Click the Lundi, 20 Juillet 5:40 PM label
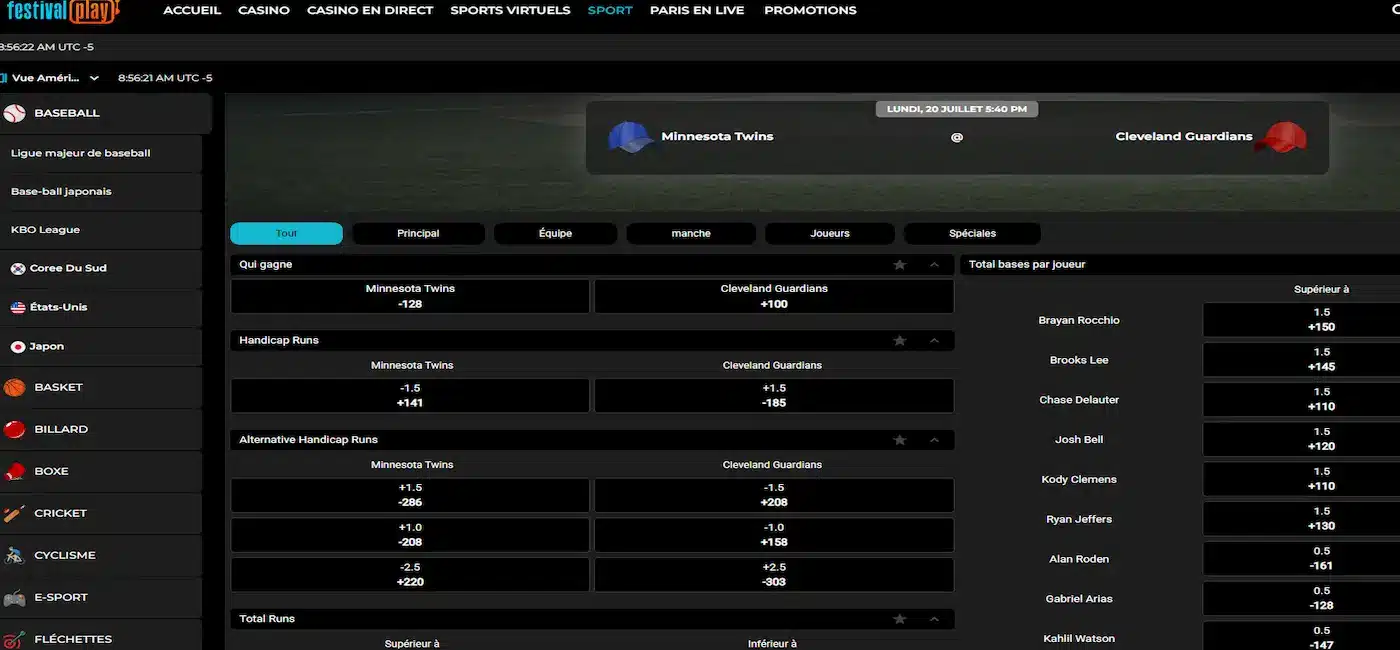1400x650 pixels. click(957, 109)
